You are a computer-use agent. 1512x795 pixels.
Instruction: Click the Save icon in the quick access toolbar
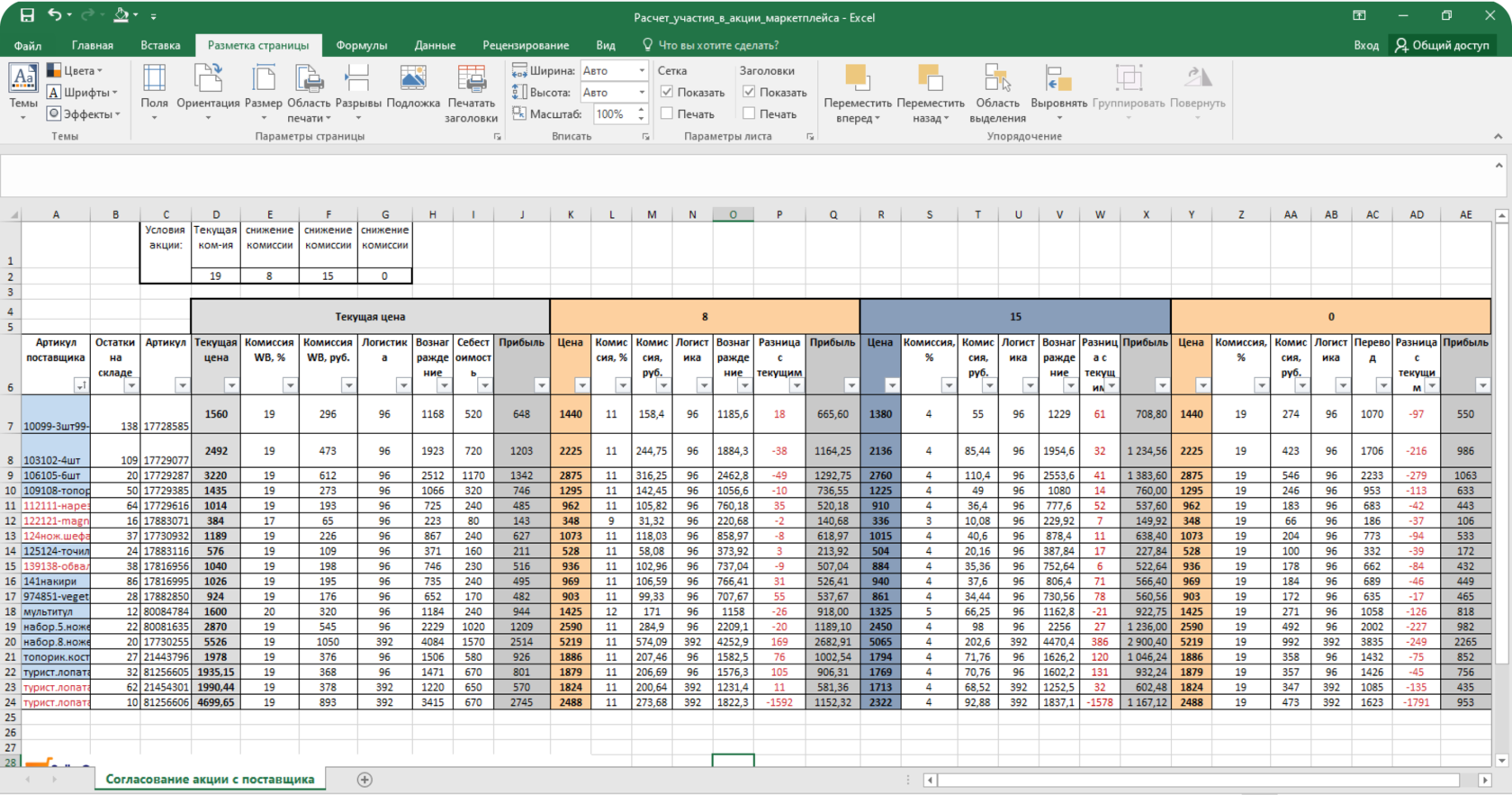27,15
